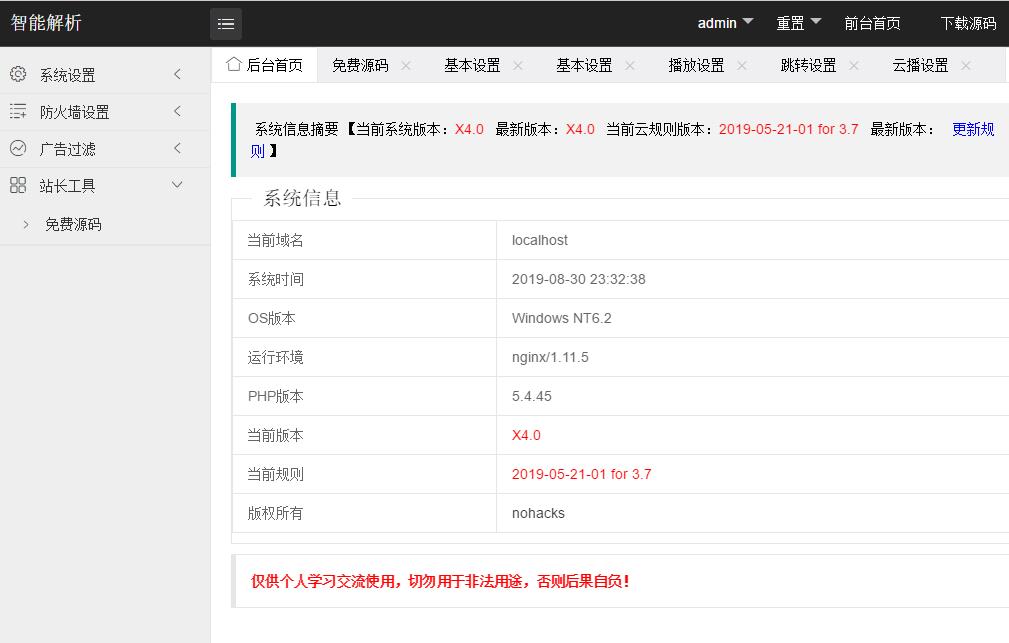Image resolution: width=1009 pixels, height=643 pixels.
Task: Open the admin user dropdown
Action: click(x=725, y=23)
